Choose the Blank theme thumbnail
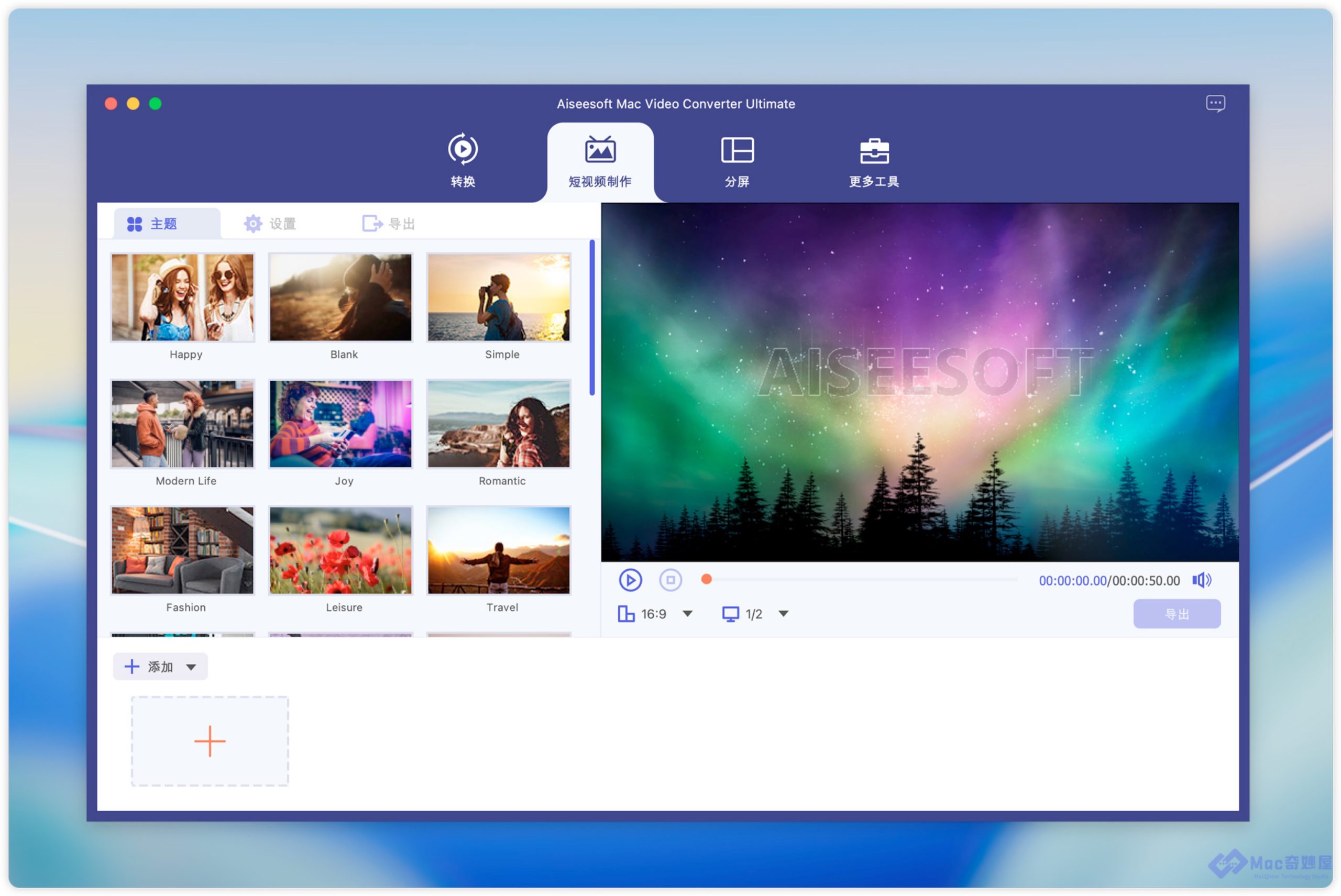Viewport: 1341px width, 896px height. tap(340, 297)
